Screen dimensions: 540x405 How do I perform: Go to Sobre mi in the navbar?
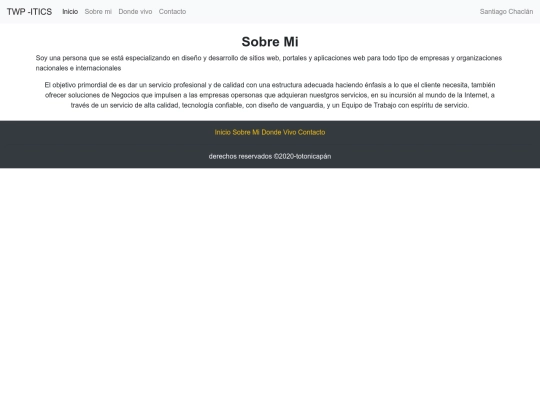[98, 12]
